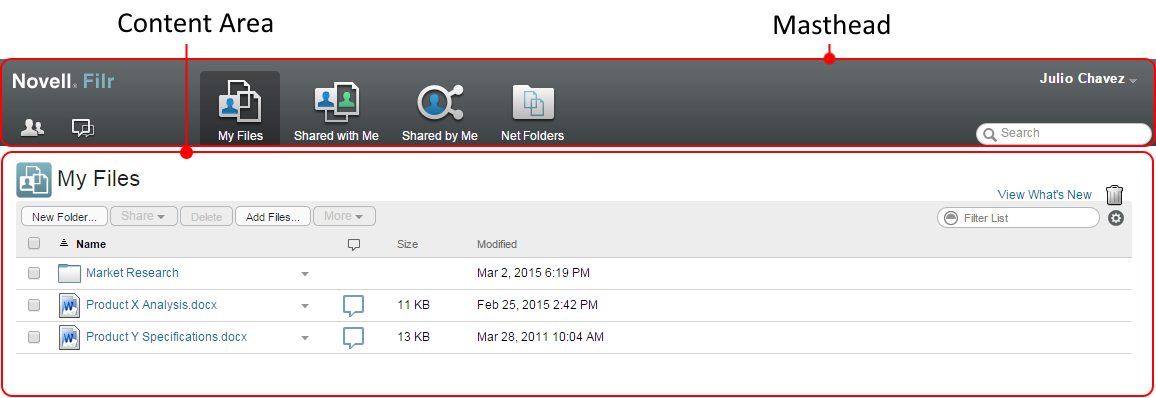The height and width of the screenshot is (398, 1156).
Task: Switch to Shared by Me tab
Action: [440, 113]
